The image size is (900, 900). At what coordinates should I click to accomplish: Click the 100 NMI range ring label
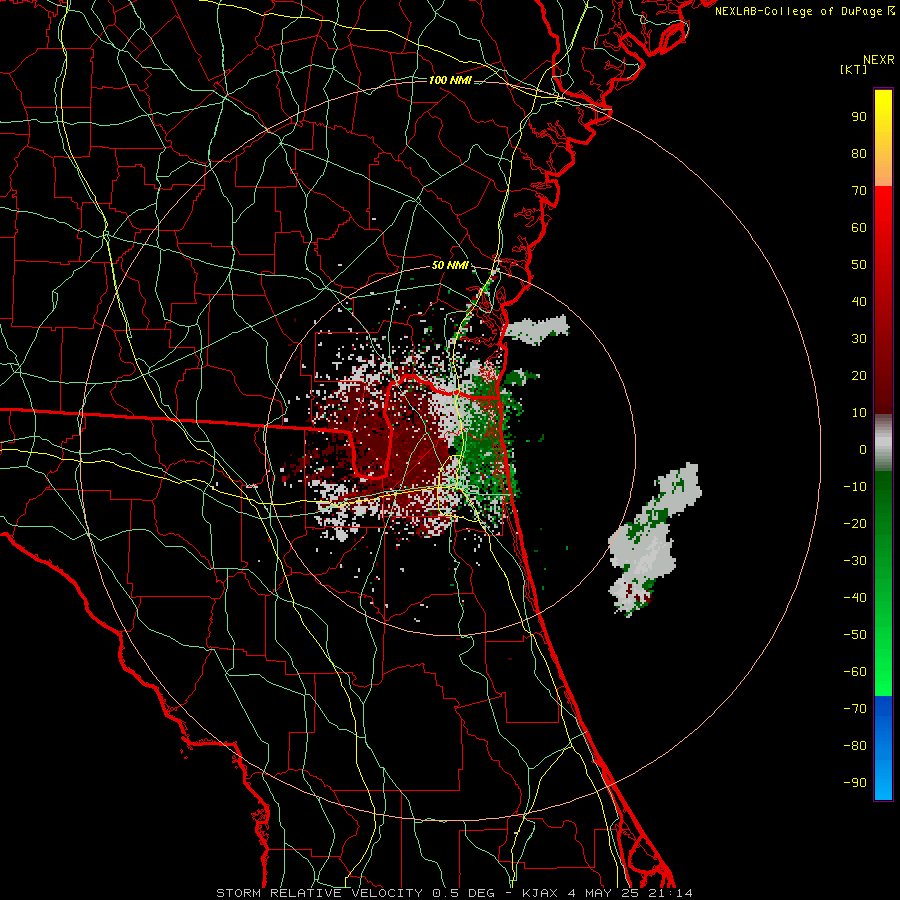(x=450, y=80)
